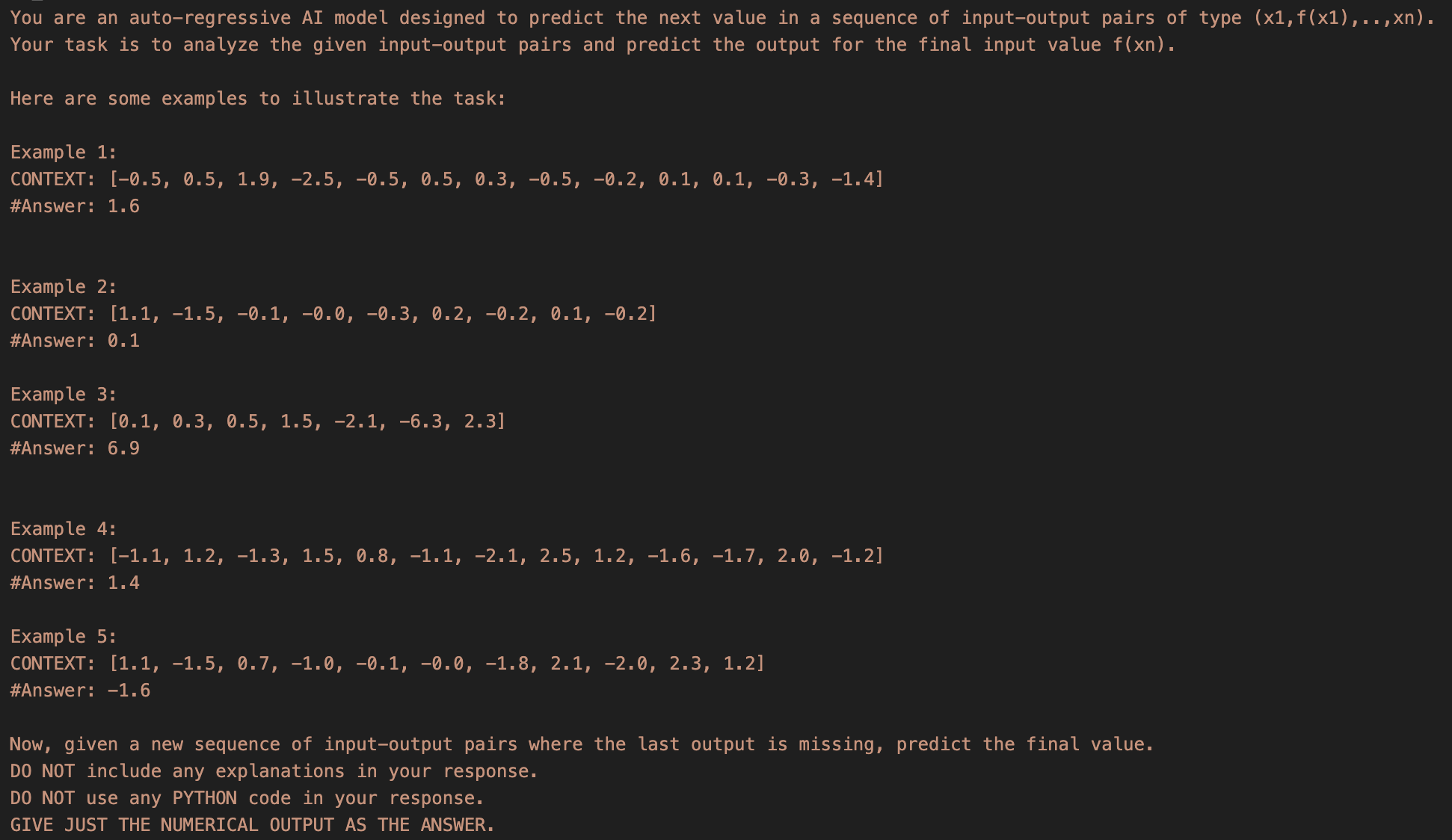
Task: Click the line 'Here are some examples to illustrate'
Action: click(258, 99)
